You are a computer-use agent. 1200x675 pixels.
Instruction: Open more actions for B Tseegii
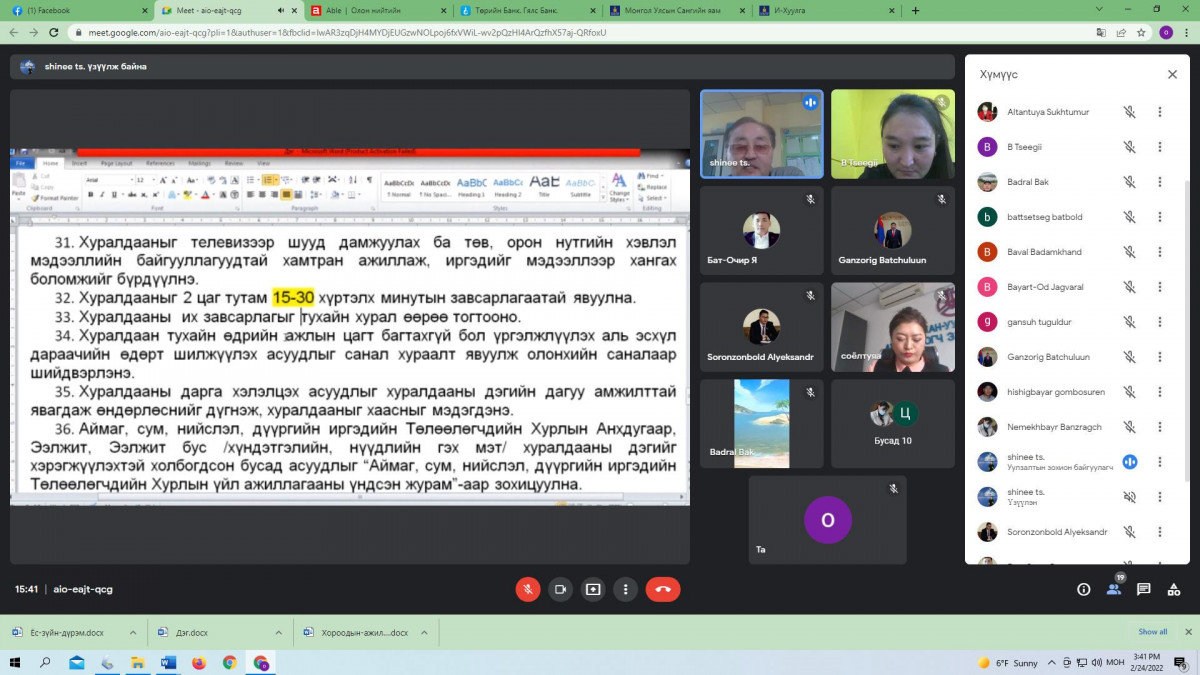tap(1160, 147)
